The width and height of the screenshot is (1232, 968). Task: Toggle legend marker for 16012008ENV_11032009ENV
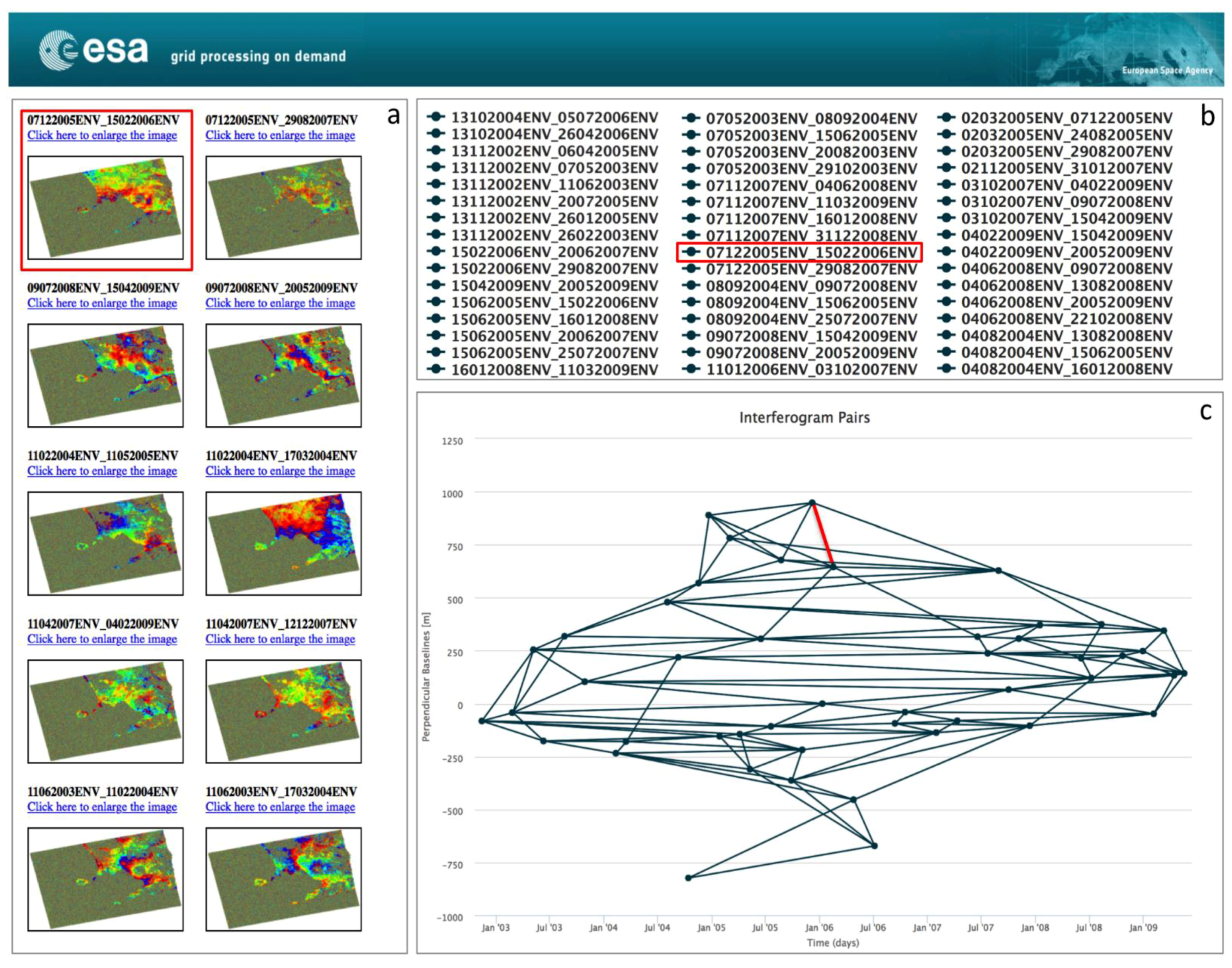point(436,370)
